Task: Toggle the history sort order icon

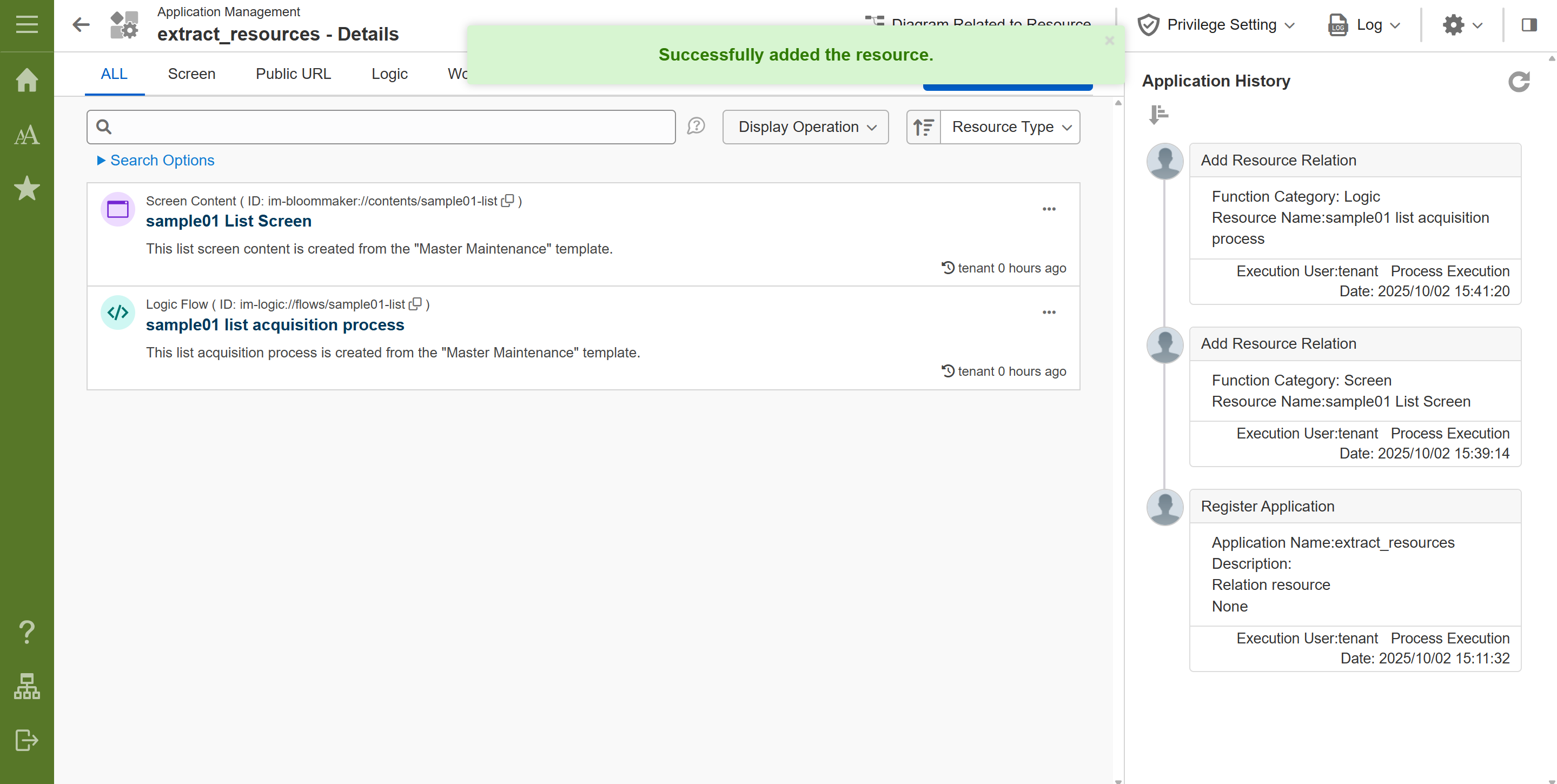Action: click(1158, 114)
